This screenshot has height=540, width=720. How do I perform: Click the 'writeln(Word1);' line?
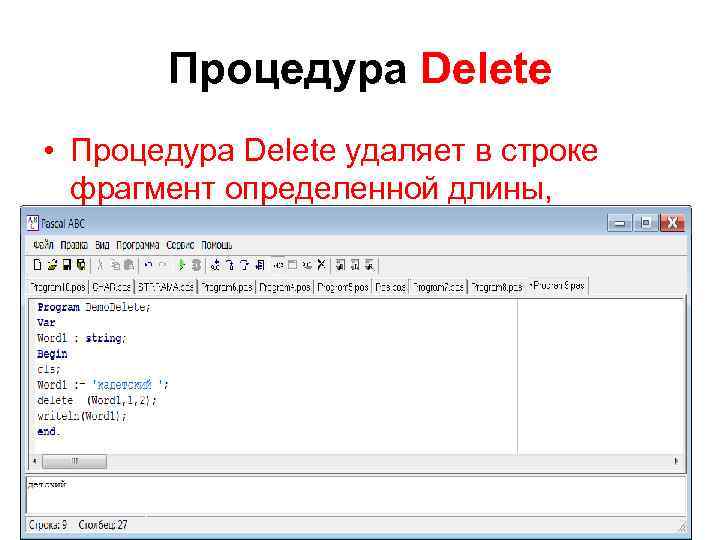pyautogui.click(x=82, y=416)
